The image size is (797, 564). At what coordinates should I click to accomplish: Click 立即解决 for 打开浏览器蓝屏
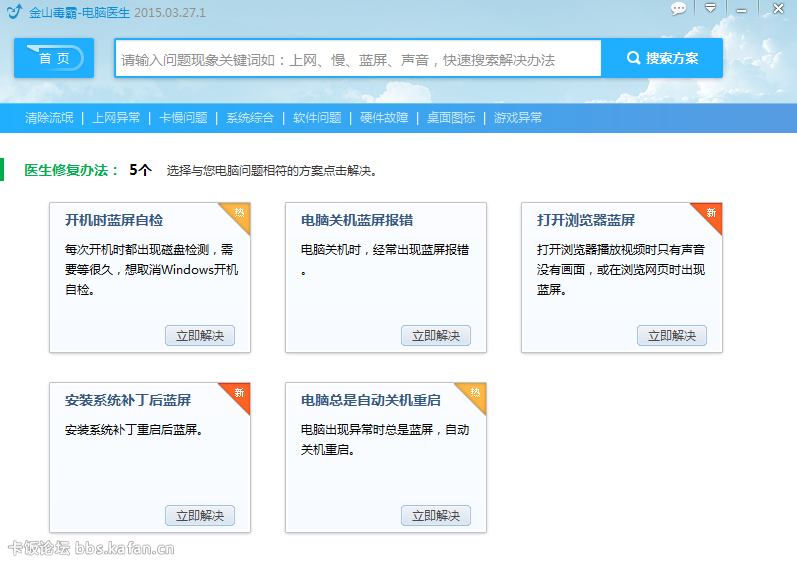(x=671, y=335)
